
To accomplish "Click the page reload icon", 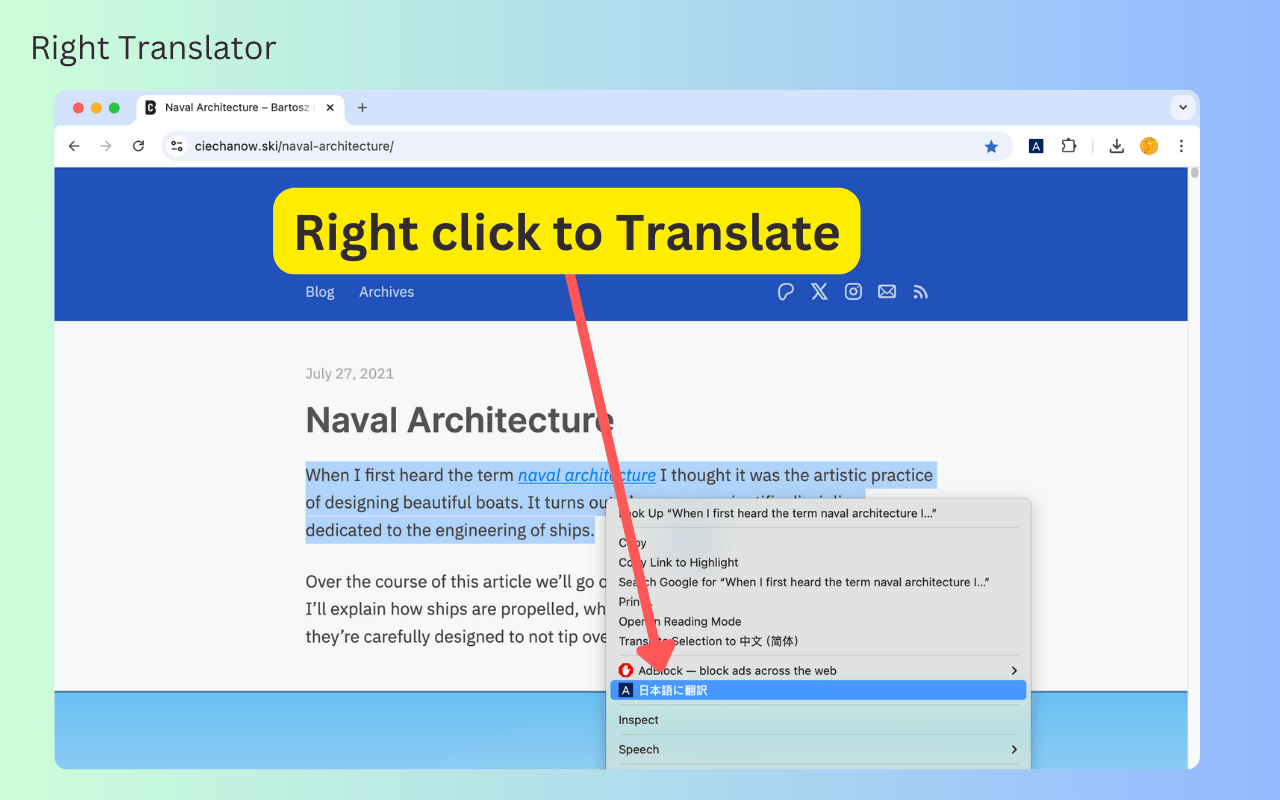I will 138,145.
